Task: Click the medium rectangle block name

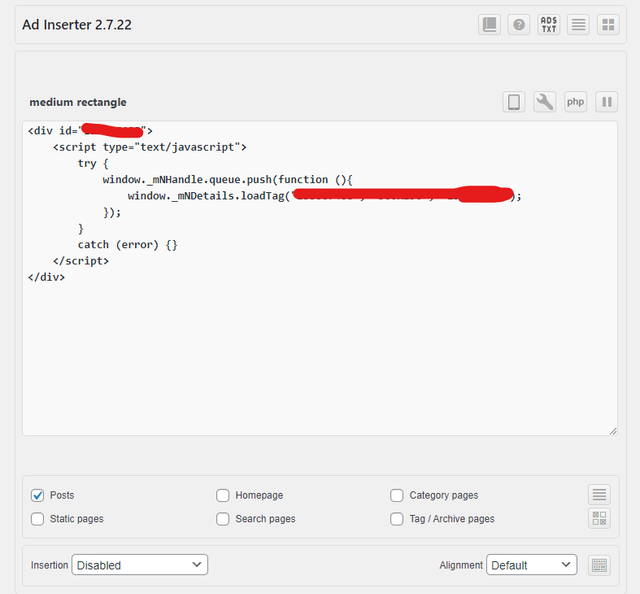Action: pos(78,102)
